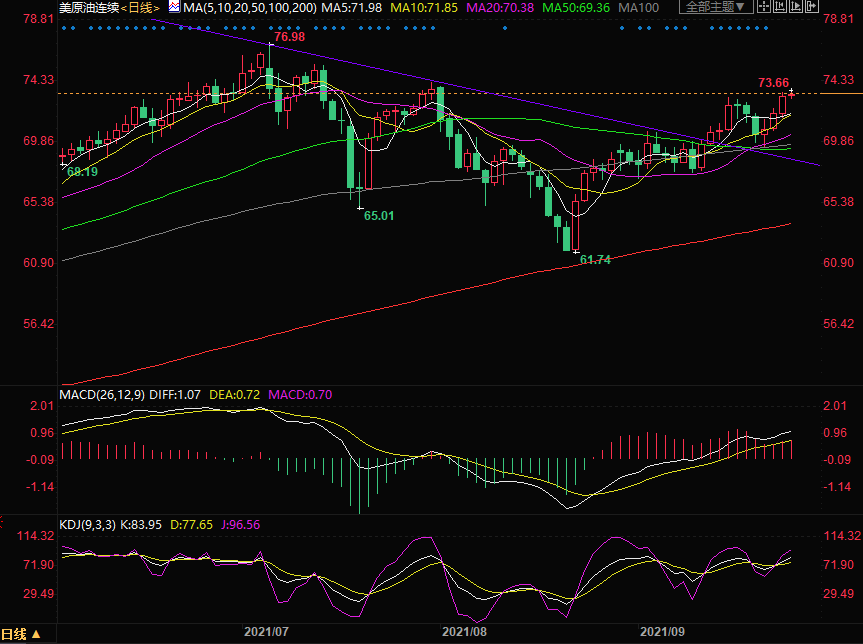Select the 73.66 latest price label
The width and height of the screenshot is (863, 644).
coord(773,82)
